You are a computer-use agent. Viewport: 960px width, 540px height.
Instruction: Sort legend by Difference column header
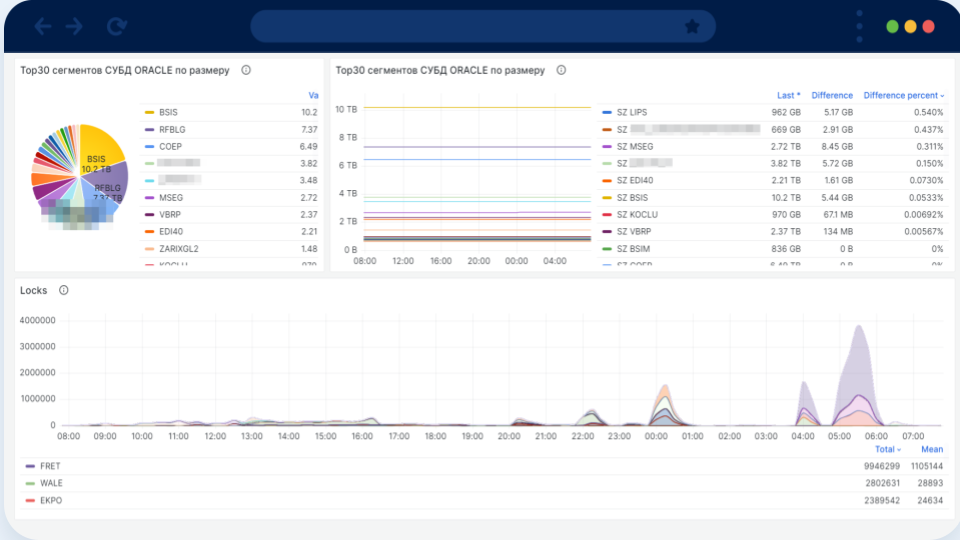832,95
